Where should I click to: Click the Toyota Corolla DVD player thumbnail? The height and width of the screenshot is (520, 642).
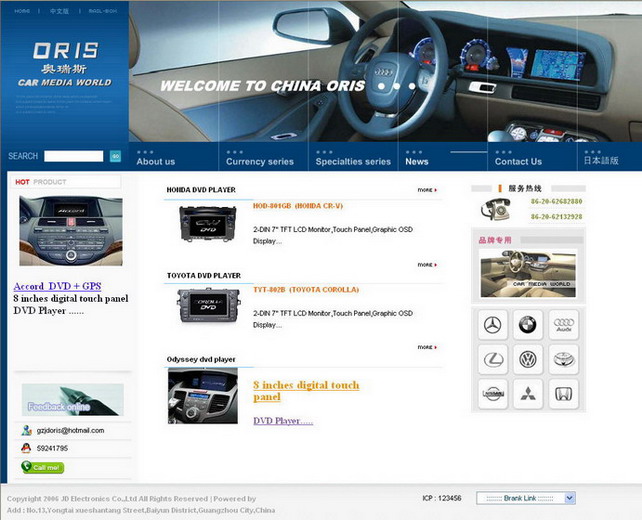point(208,305)
